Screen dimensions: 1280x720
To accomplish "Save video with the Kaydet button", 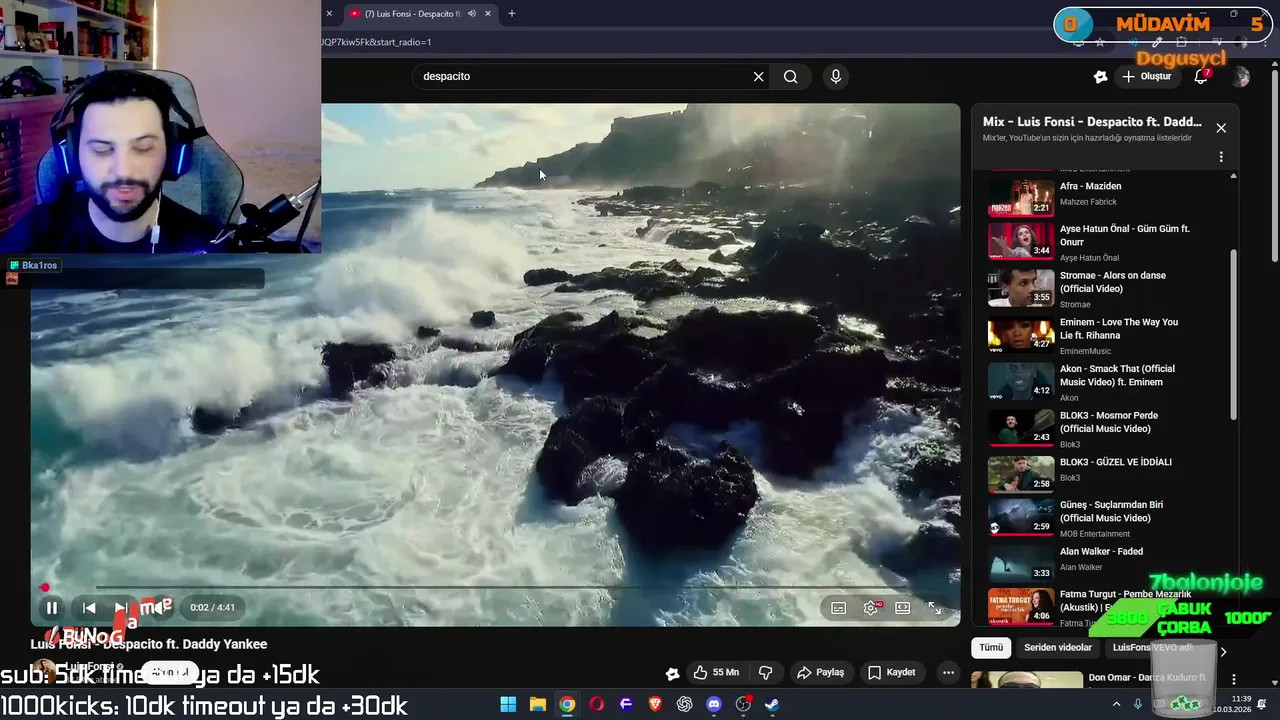I will (892, 672).
